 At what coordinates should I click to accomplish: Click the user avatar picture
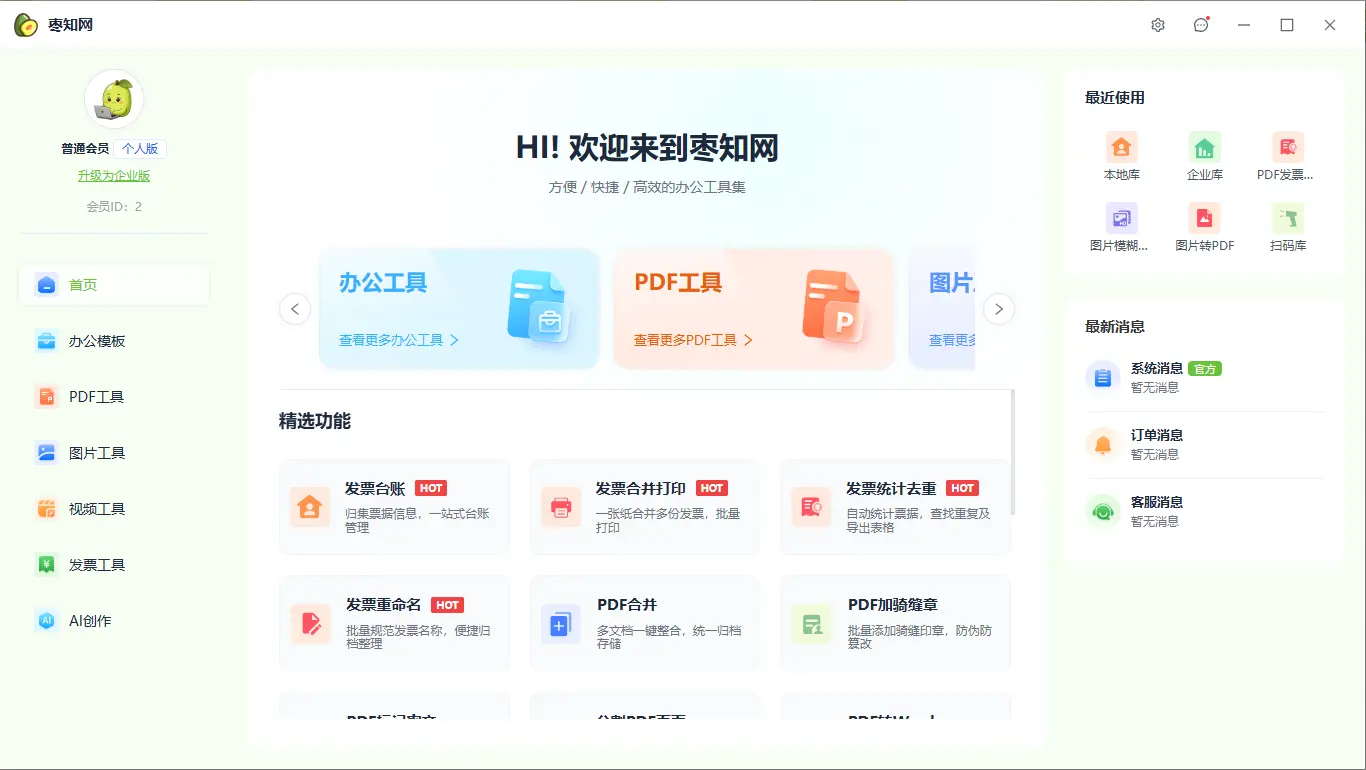point(114,99)
